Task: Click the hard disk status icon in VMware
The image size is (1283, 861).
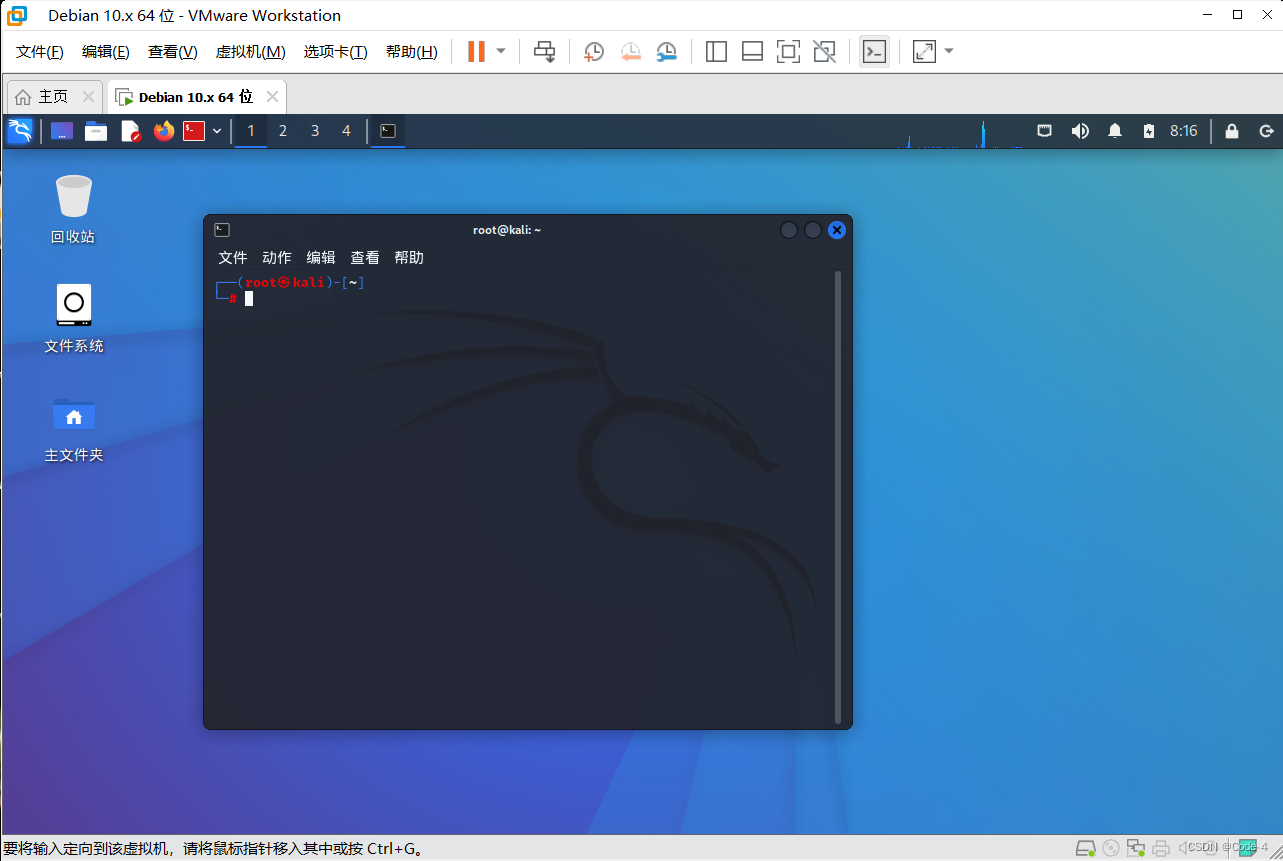Action: click(1085, 848)
